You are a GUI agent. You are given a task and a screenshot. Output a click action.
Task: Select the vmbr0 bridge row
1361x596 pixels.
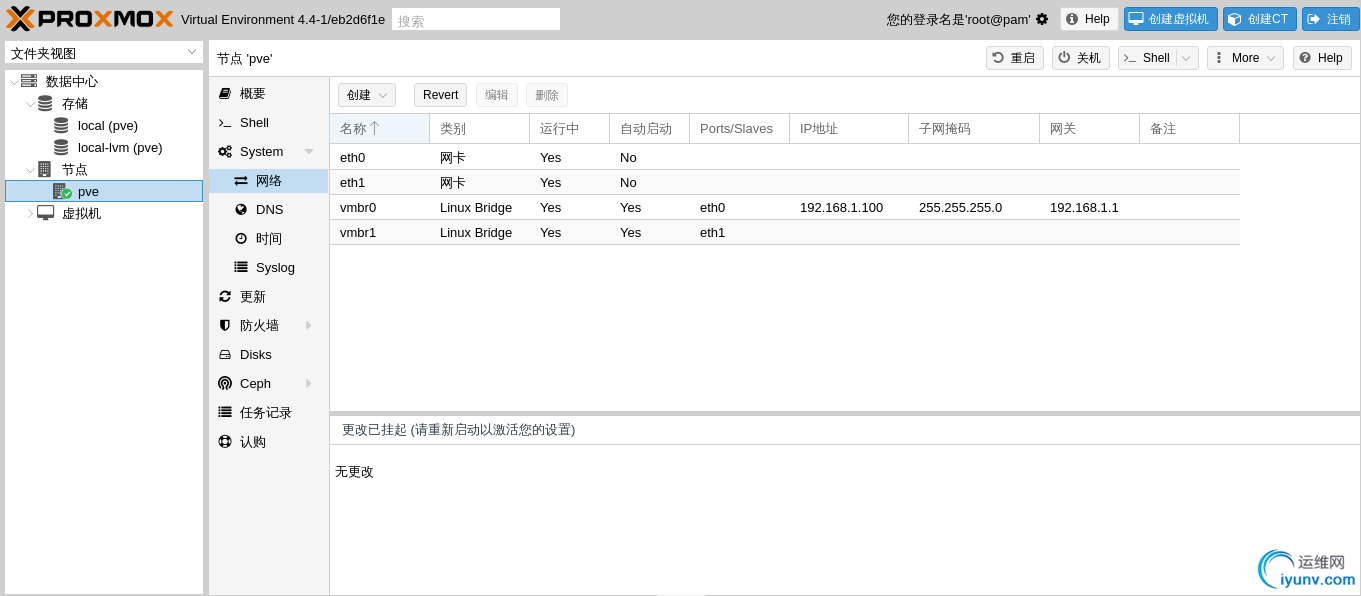point(785,207)
